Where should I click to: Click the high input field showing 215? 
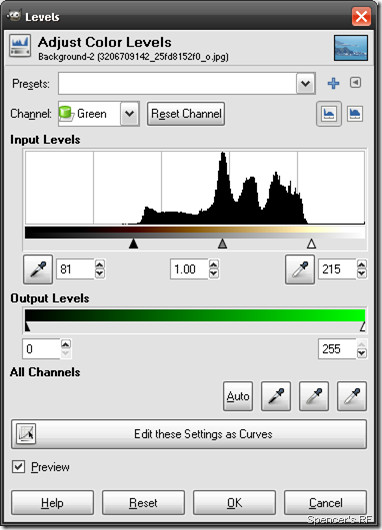click(x=337, y=269)
